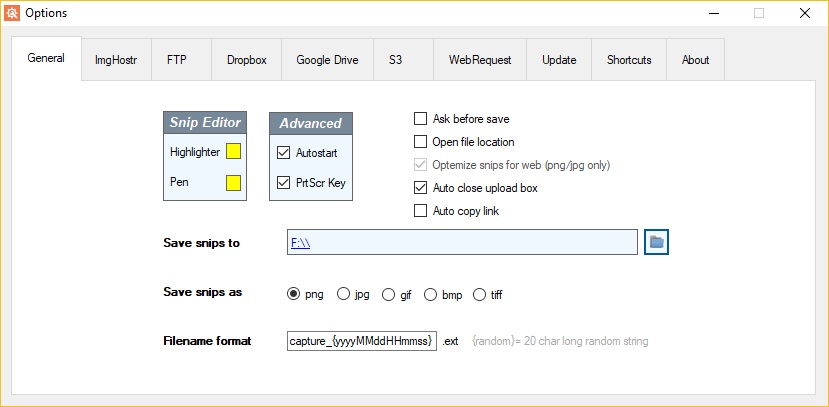Go to the Update tab

tap(559, 60)
